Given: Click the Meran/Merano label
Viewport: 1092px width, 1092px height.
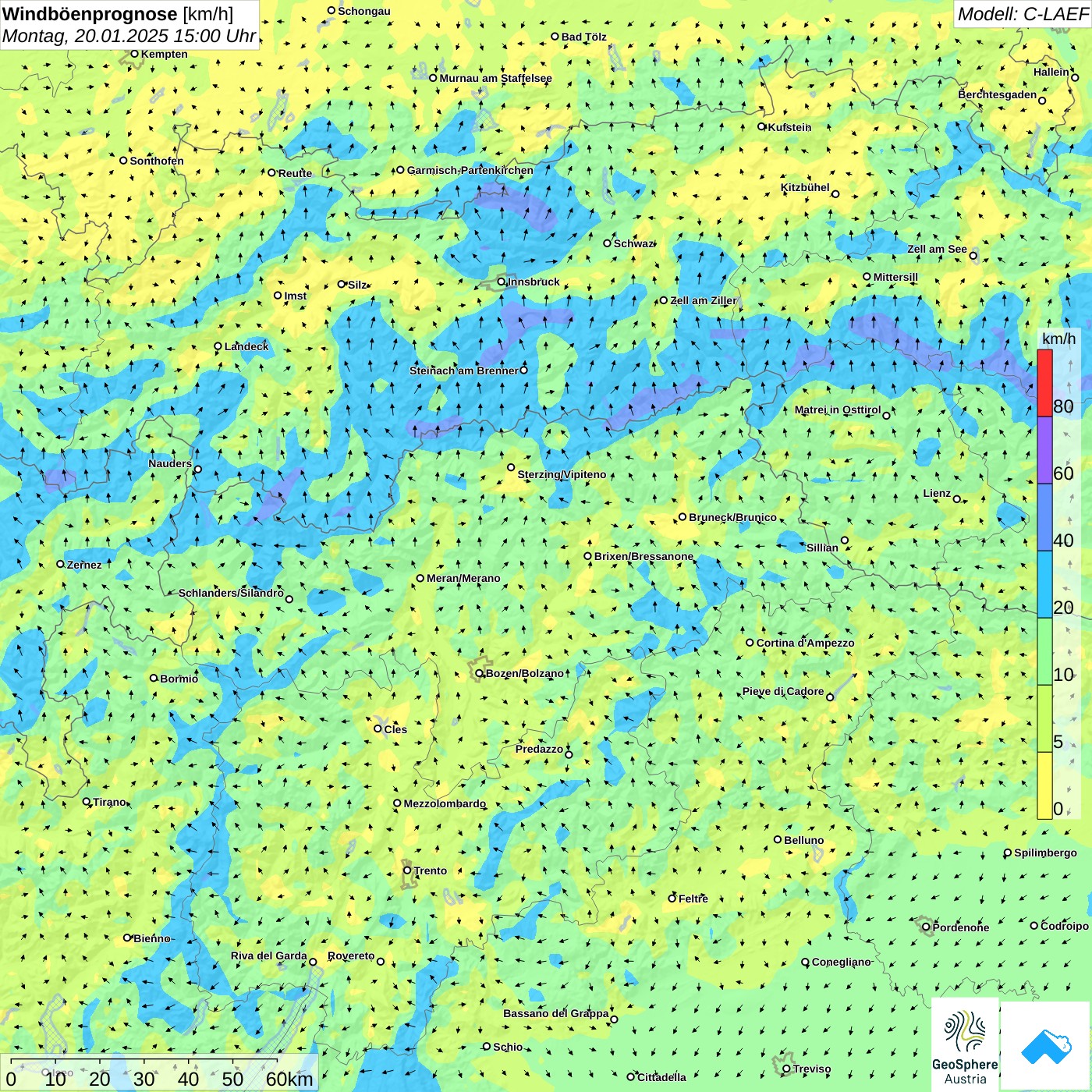Looking at the screenshot, I should tap(463, 578).
